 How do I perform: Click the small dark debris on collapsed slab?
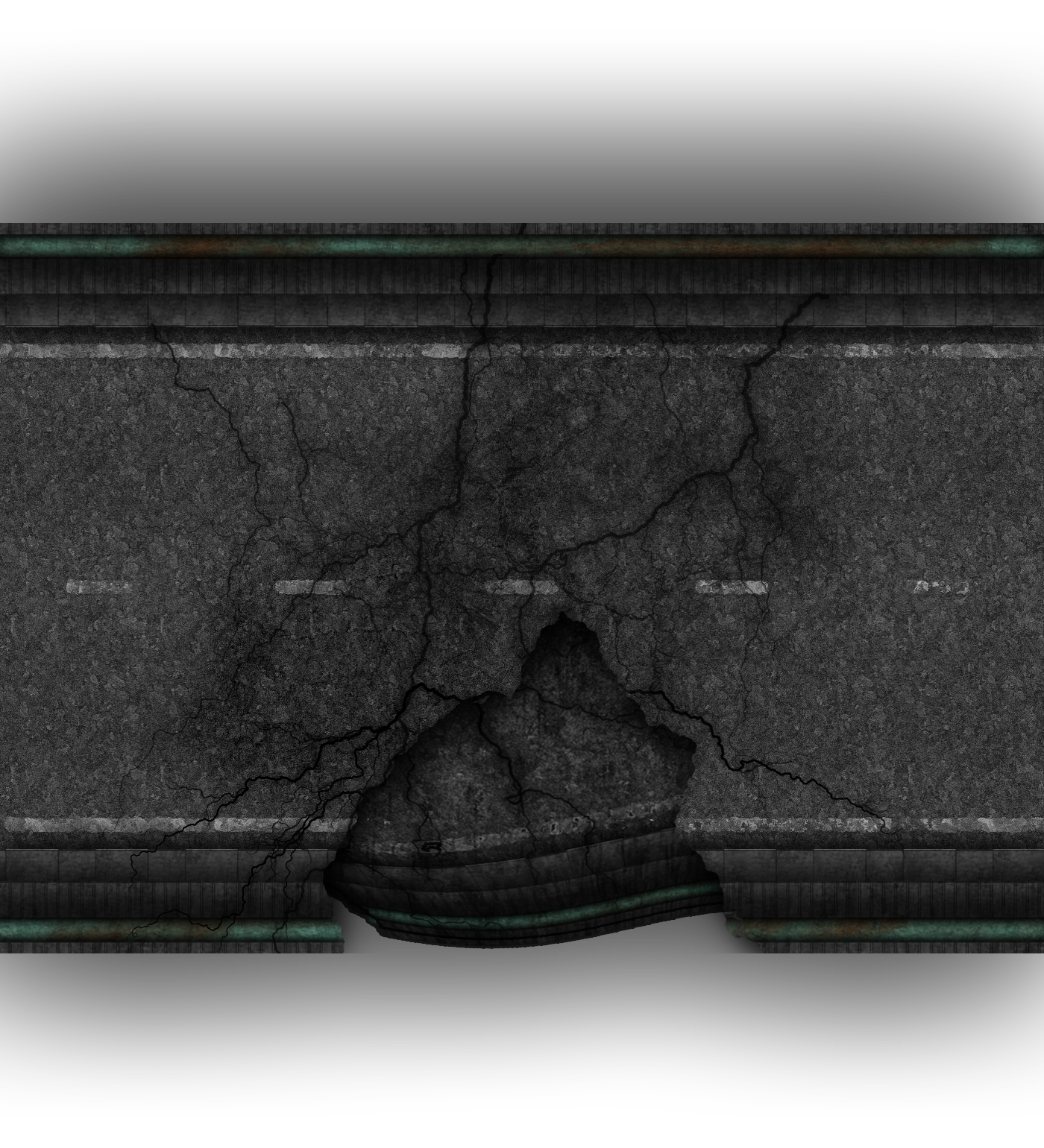point(431,846)
